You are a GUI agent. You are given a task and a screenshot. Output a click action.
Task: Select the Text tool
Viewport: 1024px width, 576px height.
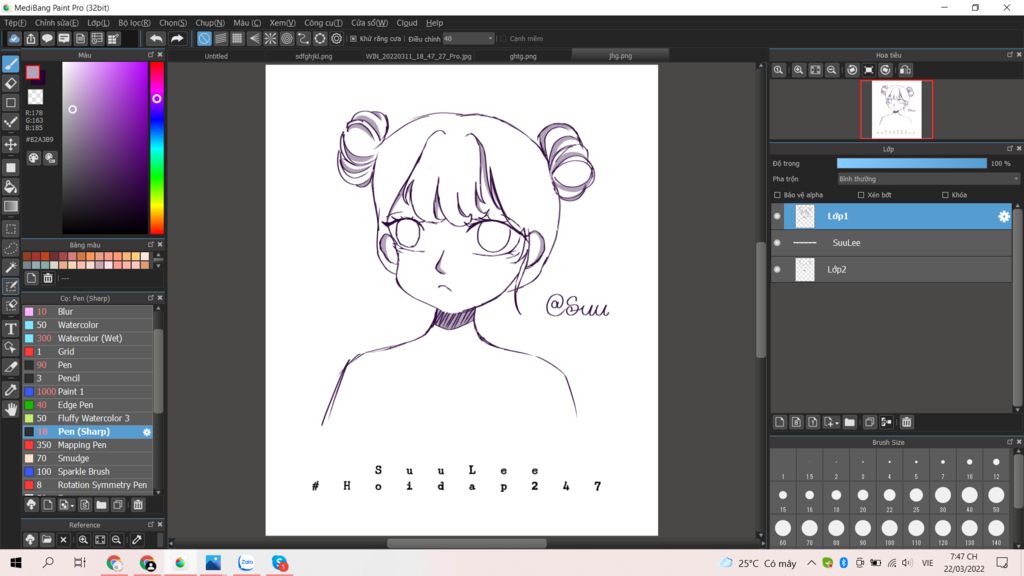(10, 328)
